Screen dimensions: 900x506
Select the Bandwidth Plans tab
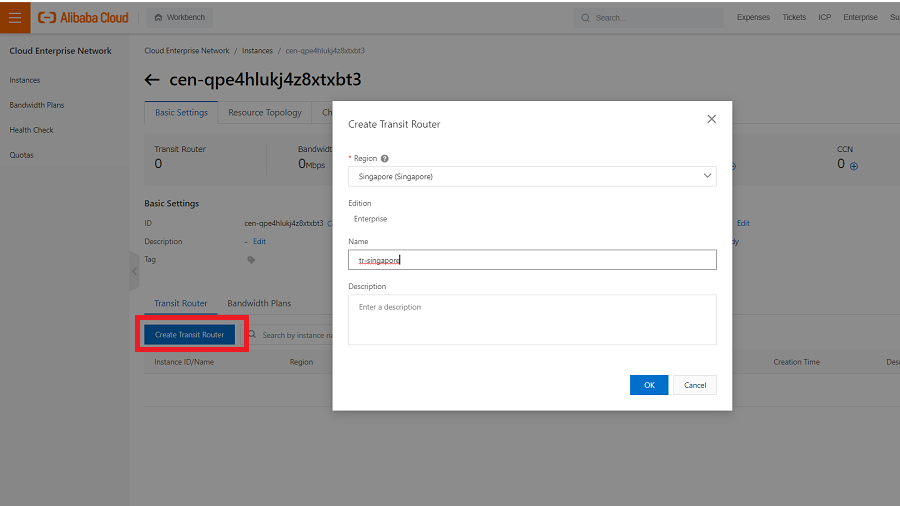(x=259, y=303)
